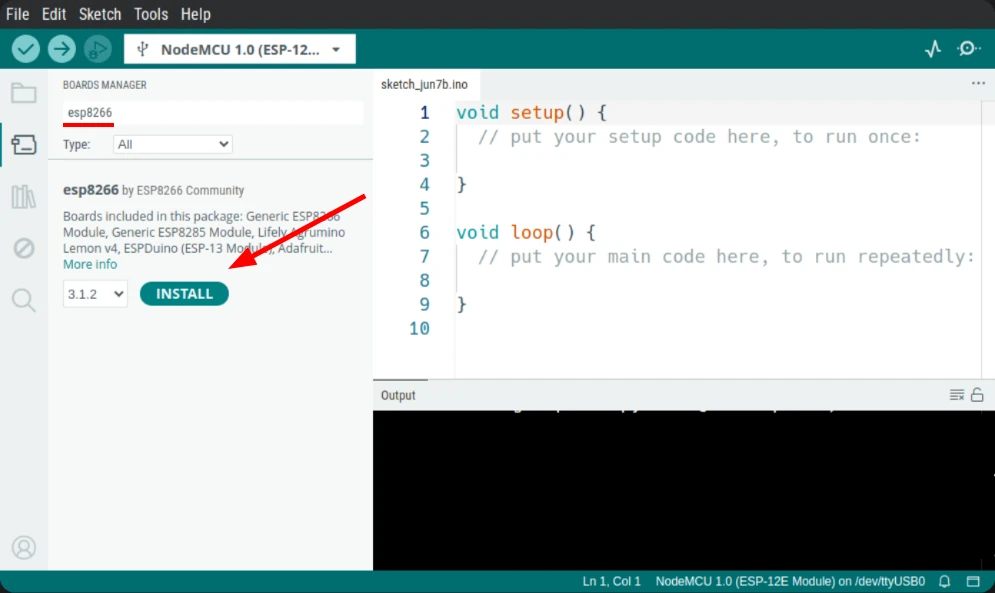This screenshot has width=995, height=593.
Task: Open the Debug sidebar icon
Action: coord(23,248)
